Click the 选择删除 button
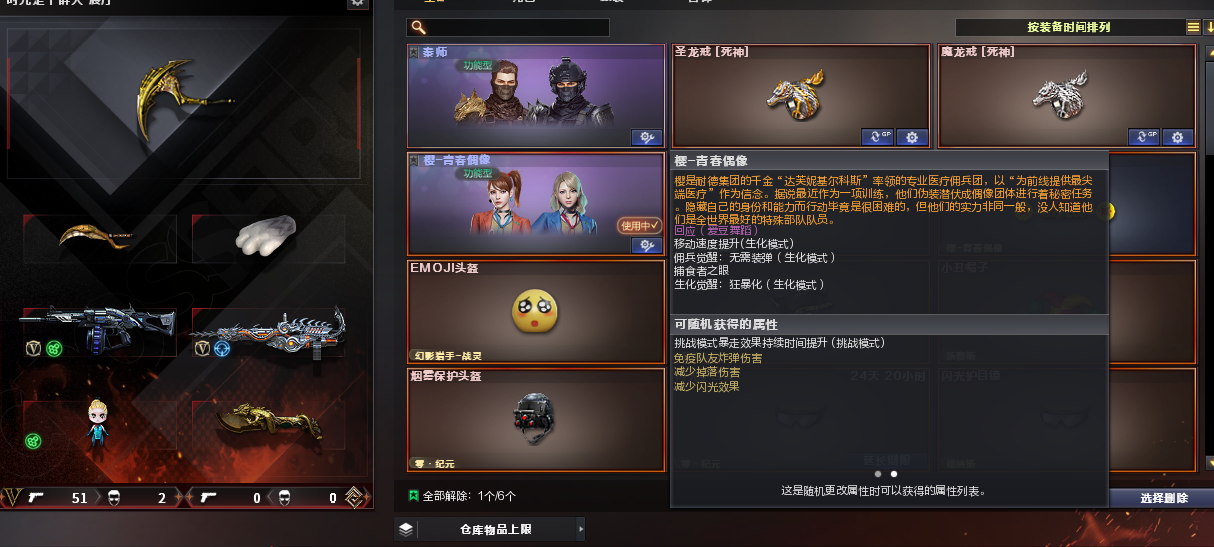This screenshot has height=547, width=1214. [x=1163, y=498]
